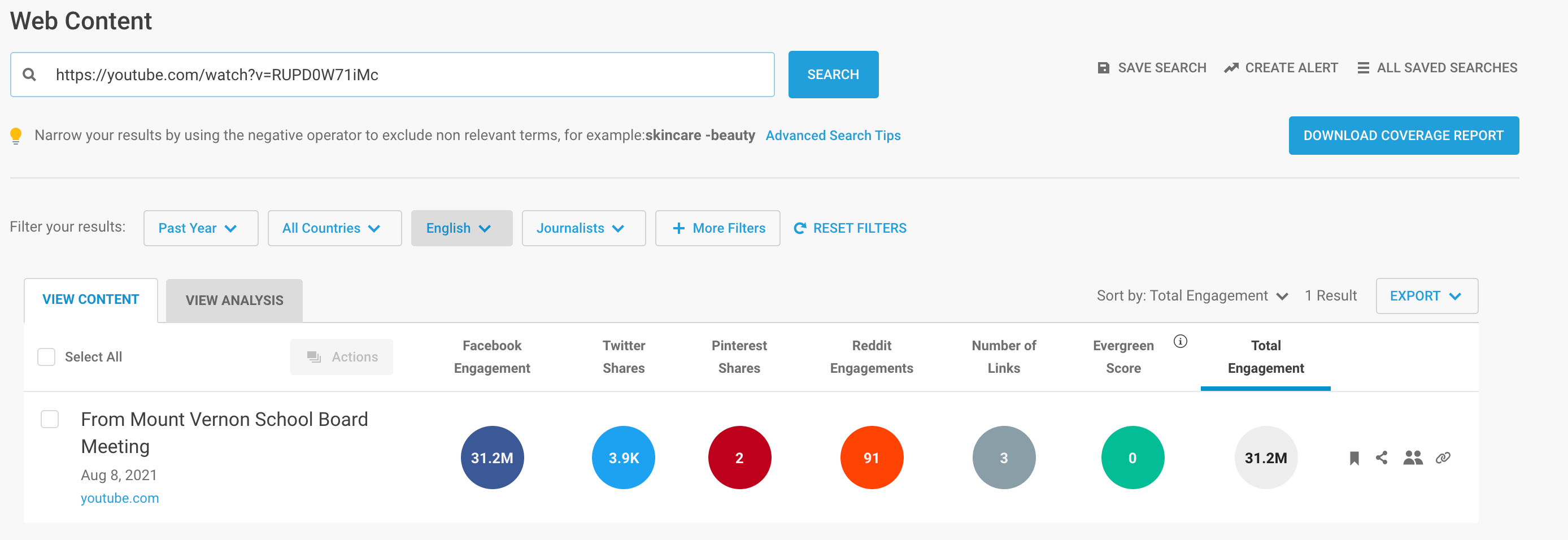Click the Save Search floppy disk icon
Screen dimensions: 1568x540
[x=1103, y=68]
